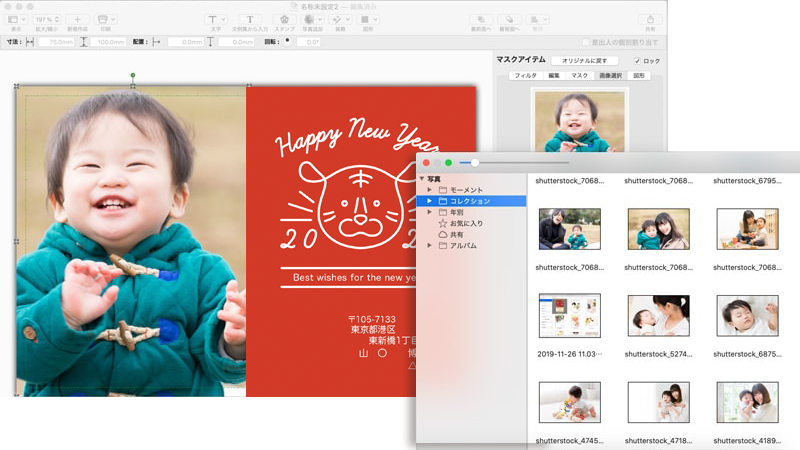
Task: Adjust the thumbnail size slider in photo browser
Action: 474,162
